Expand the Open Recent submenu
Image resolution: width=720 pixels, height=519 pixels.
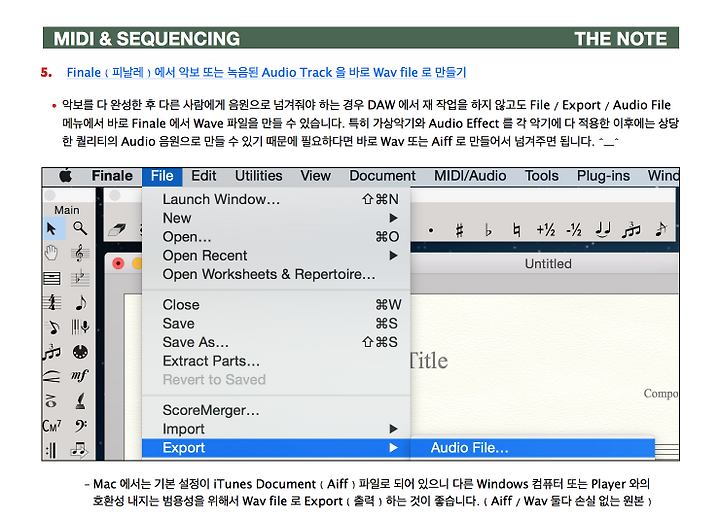(276, 255)
